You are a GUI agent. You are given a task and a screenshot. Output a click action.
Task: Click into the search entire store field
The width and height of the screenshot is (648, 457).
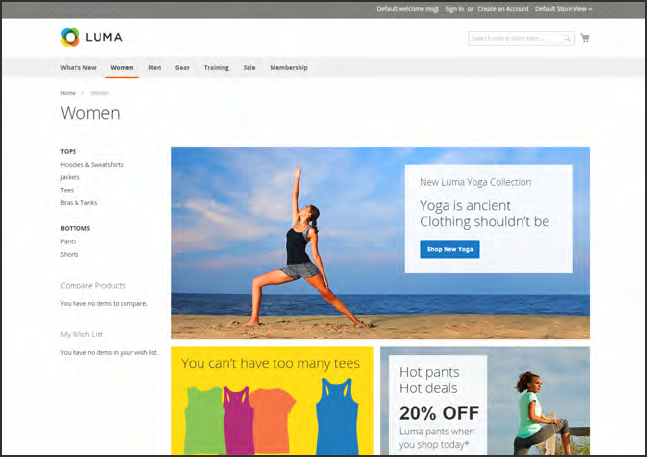[521, 38]
